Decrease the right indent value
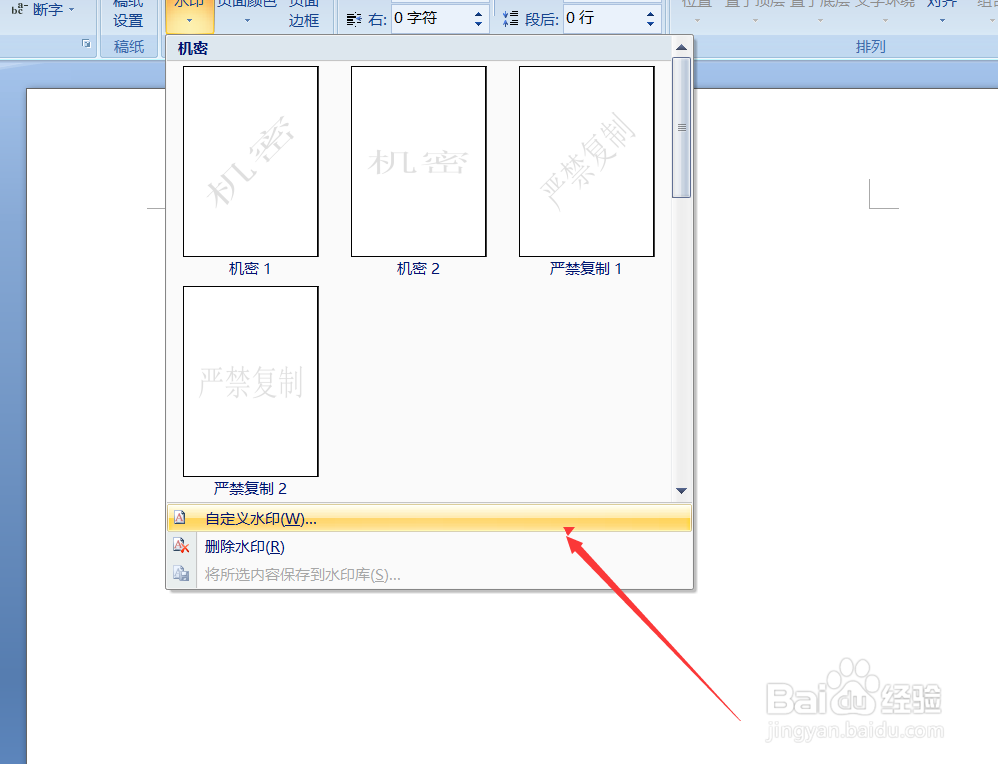 479,25
